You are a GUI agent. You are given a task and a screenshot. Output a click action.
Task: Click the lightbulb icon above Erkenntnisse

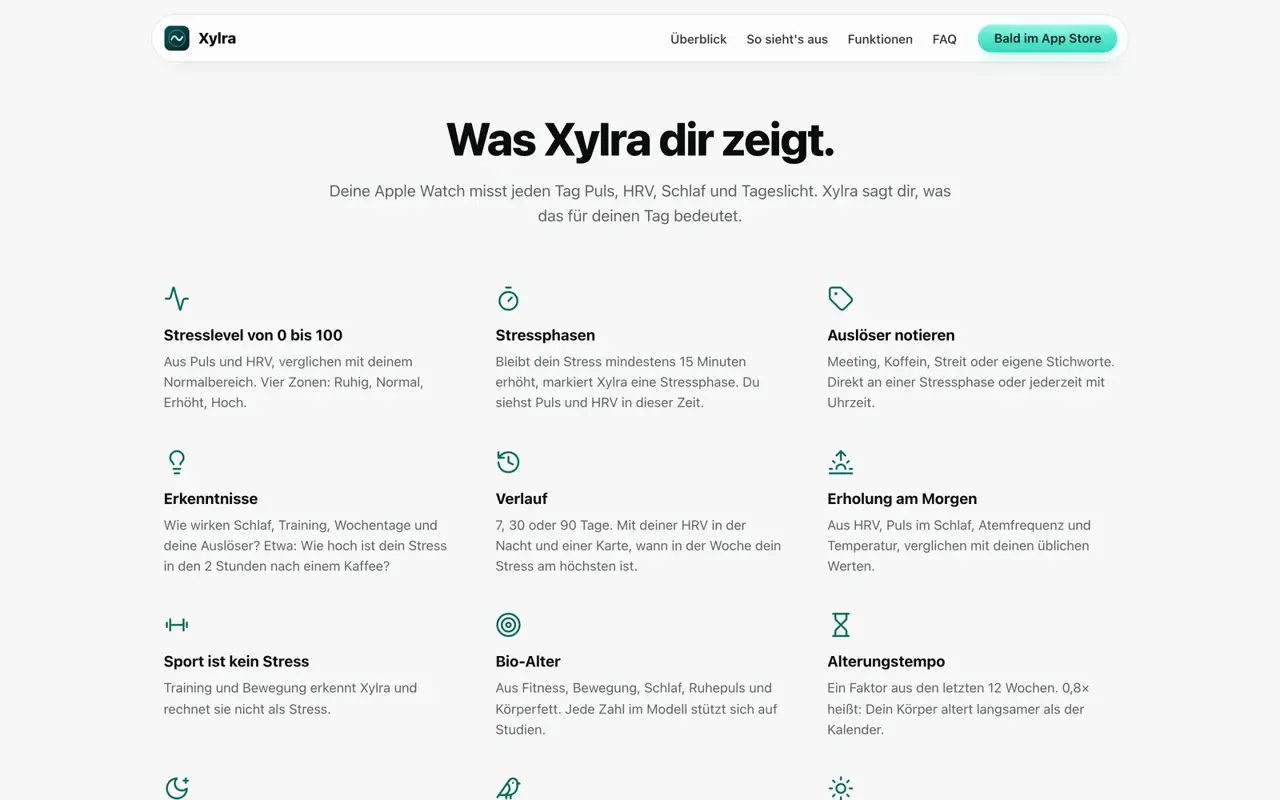(x=177, y=462)
